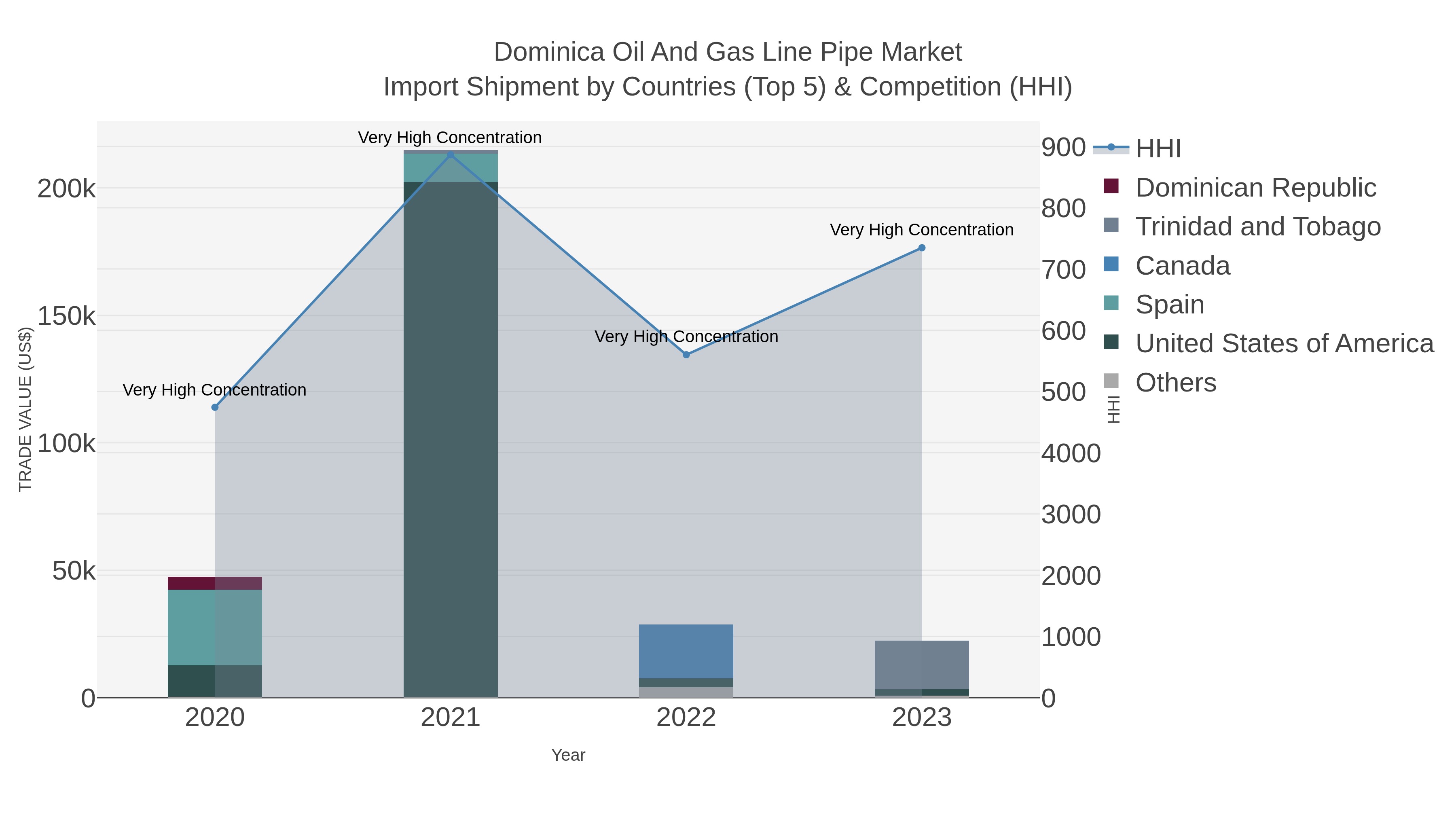Click the Others gray legend swatch
This screenshot has height=819, width=1456.
point(1111,381)
